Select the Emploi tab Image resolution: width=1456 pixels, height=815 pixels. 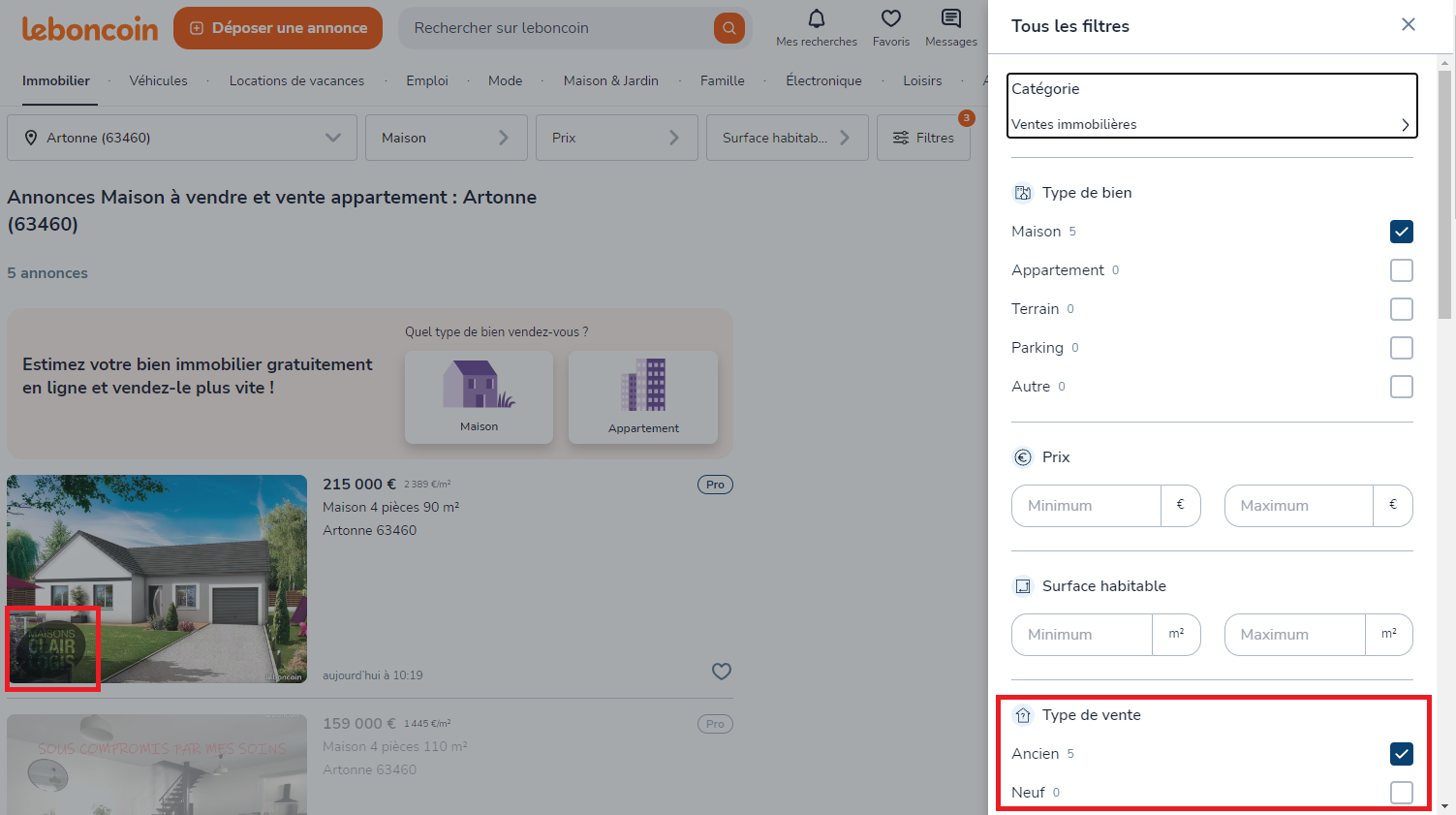427,81
